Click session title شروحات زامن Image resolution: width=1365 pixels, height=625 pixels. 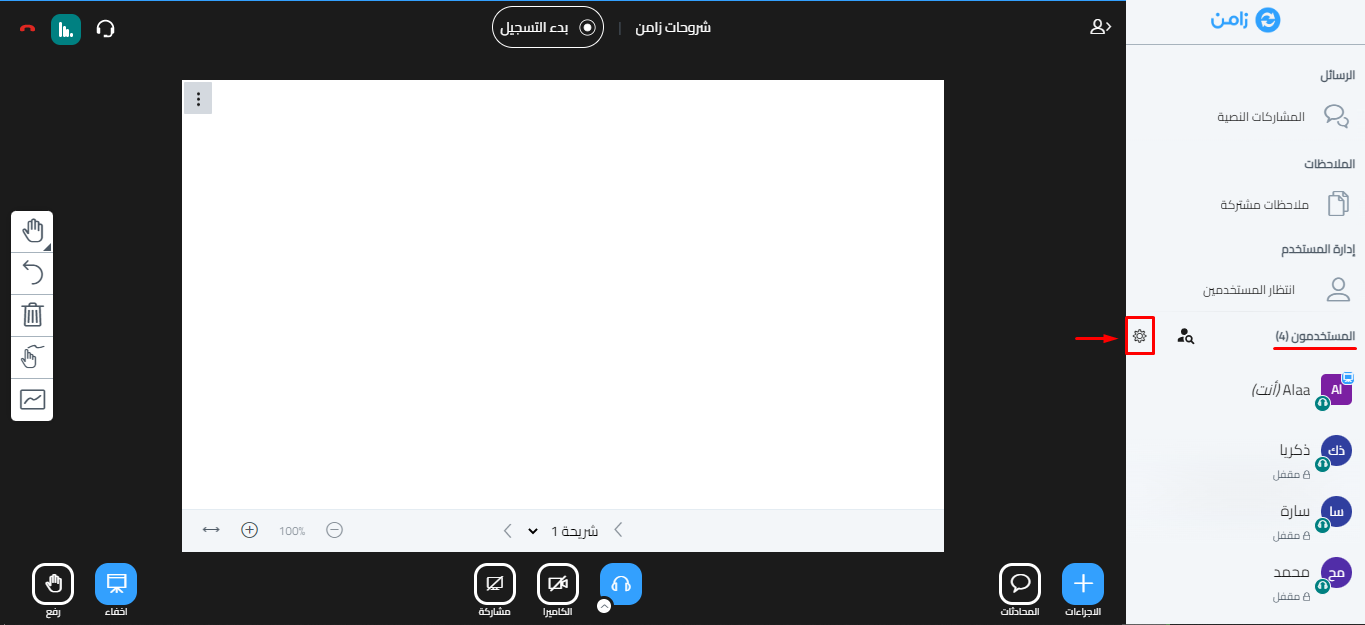pos(673,27)
